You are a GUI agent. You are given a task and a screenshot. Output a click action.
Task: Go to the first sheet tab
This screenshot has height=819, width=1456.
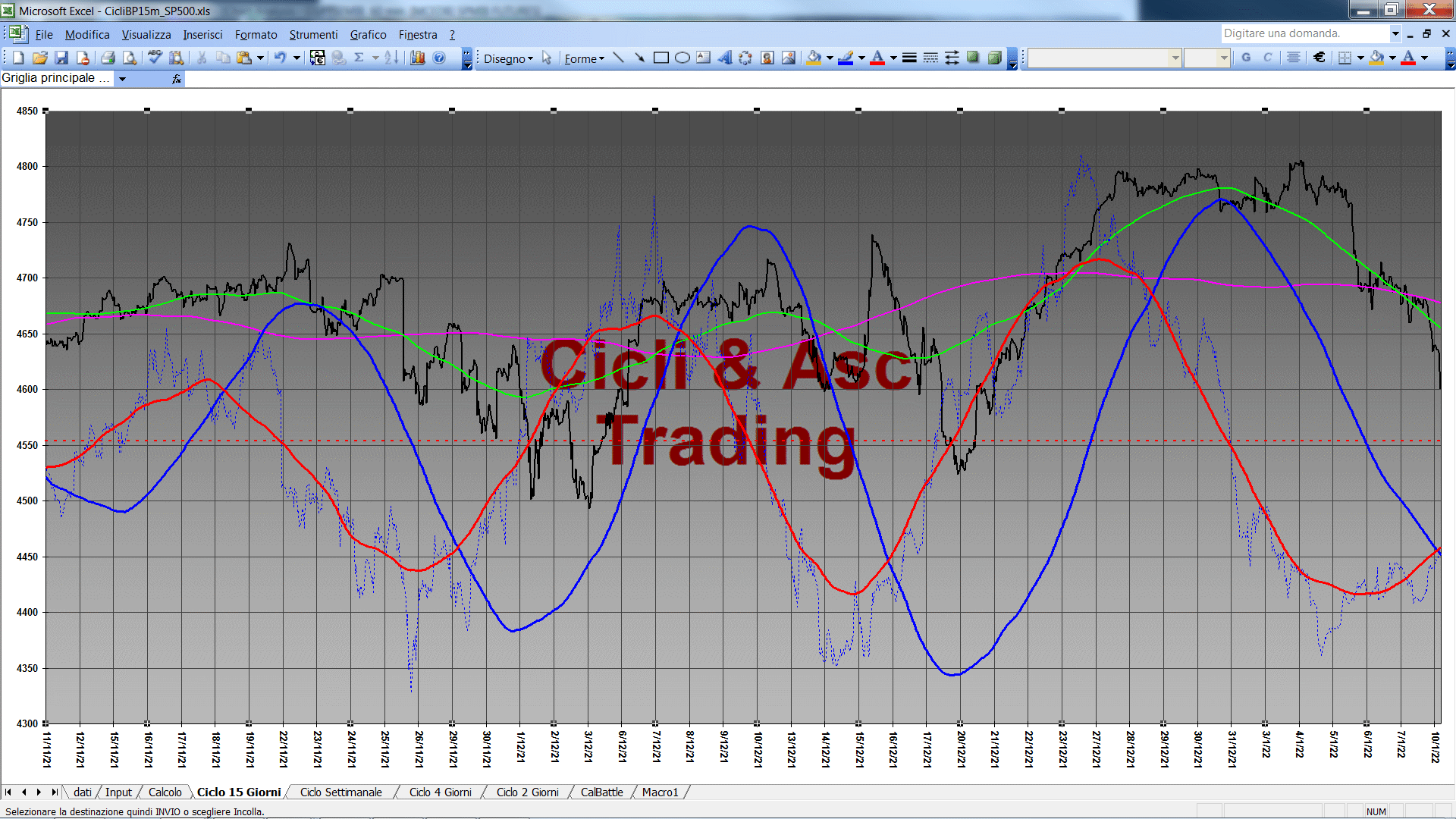point(8,792)
